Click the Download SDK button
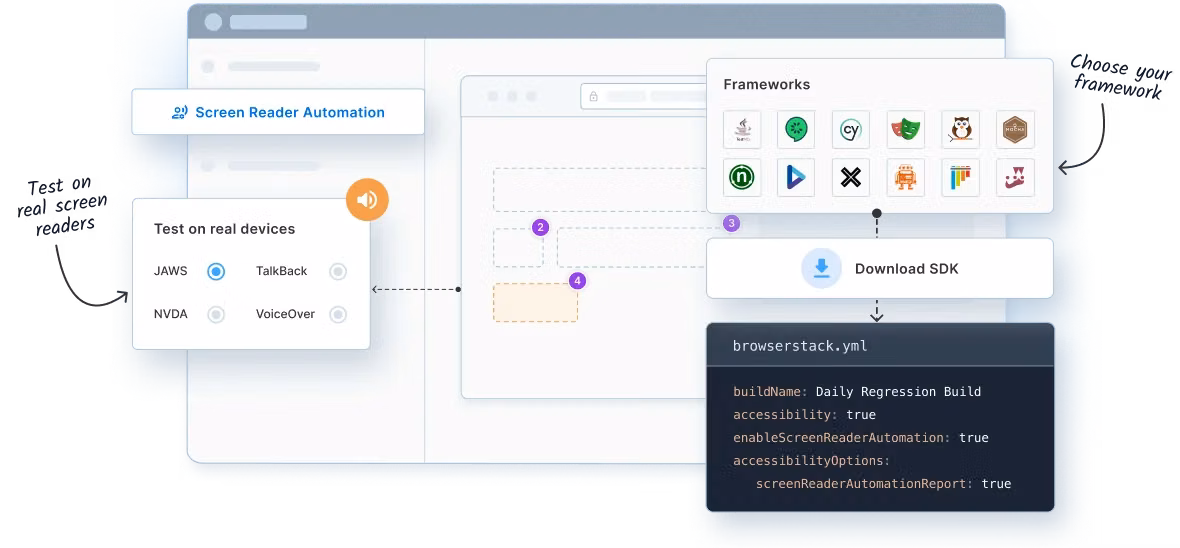This screenshot has height=548, width=1180. pyautogui.click(x=880, y=268)
